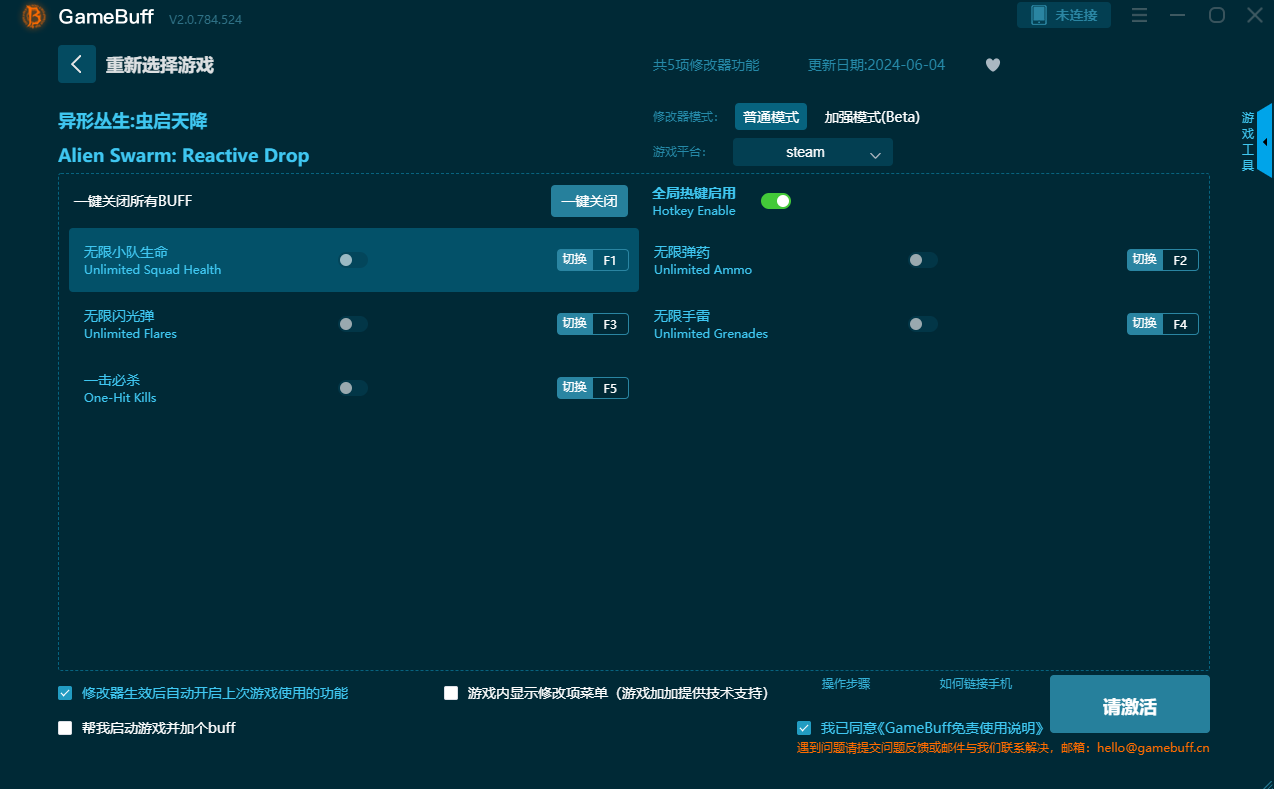
Task: Click the F4 hotkey field
Action: point(1180,324)
